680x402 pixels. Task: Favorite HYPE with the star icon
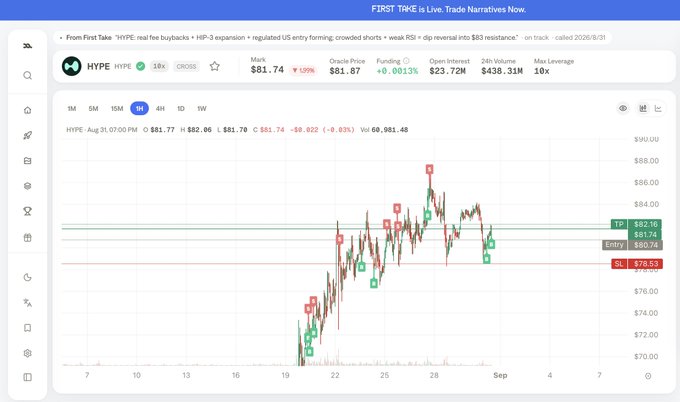(215, 66)
